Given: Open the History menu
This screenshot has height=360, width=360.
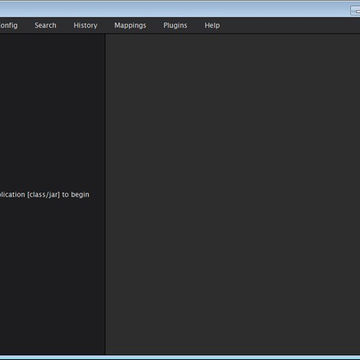Looking at the screenshot, I should (x=85, y=26).
